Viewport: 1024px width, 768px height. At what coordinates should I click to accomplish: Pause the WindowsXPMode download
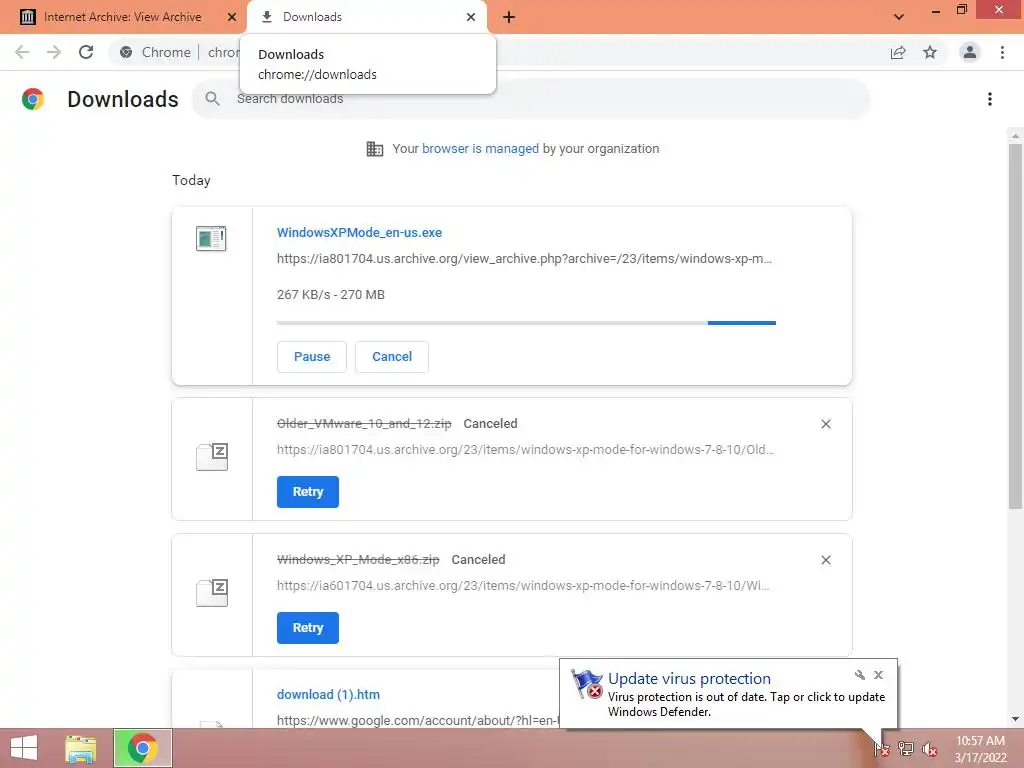tap(312, 357)
